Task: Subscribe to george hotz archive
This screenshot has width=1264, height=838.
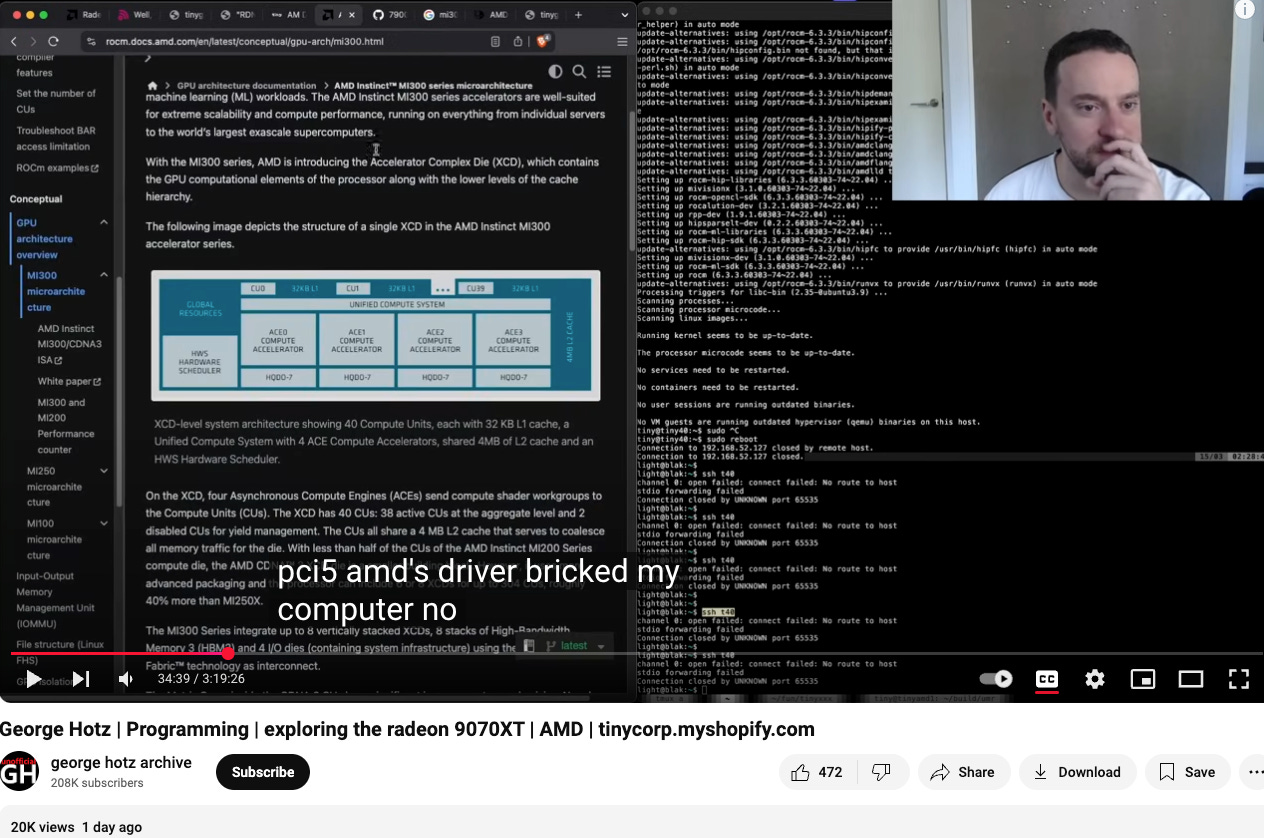Action: [x=263, y=772]
